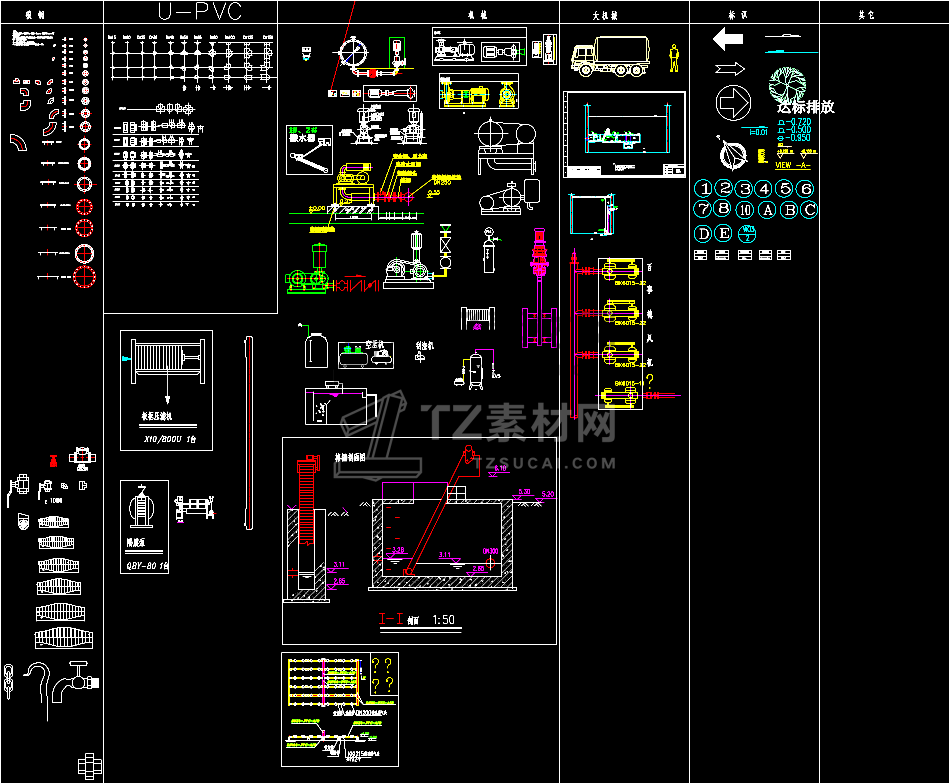Screen dimensions: 950x783
Task: Select the north arrow compass symbol
Action: 732,153
